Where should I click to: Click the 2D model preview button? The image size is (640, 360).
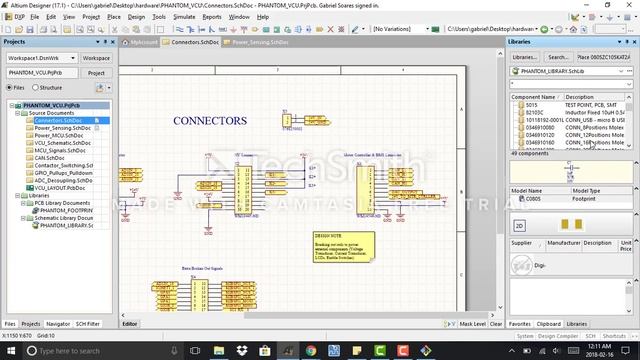(x=519, y=226)
